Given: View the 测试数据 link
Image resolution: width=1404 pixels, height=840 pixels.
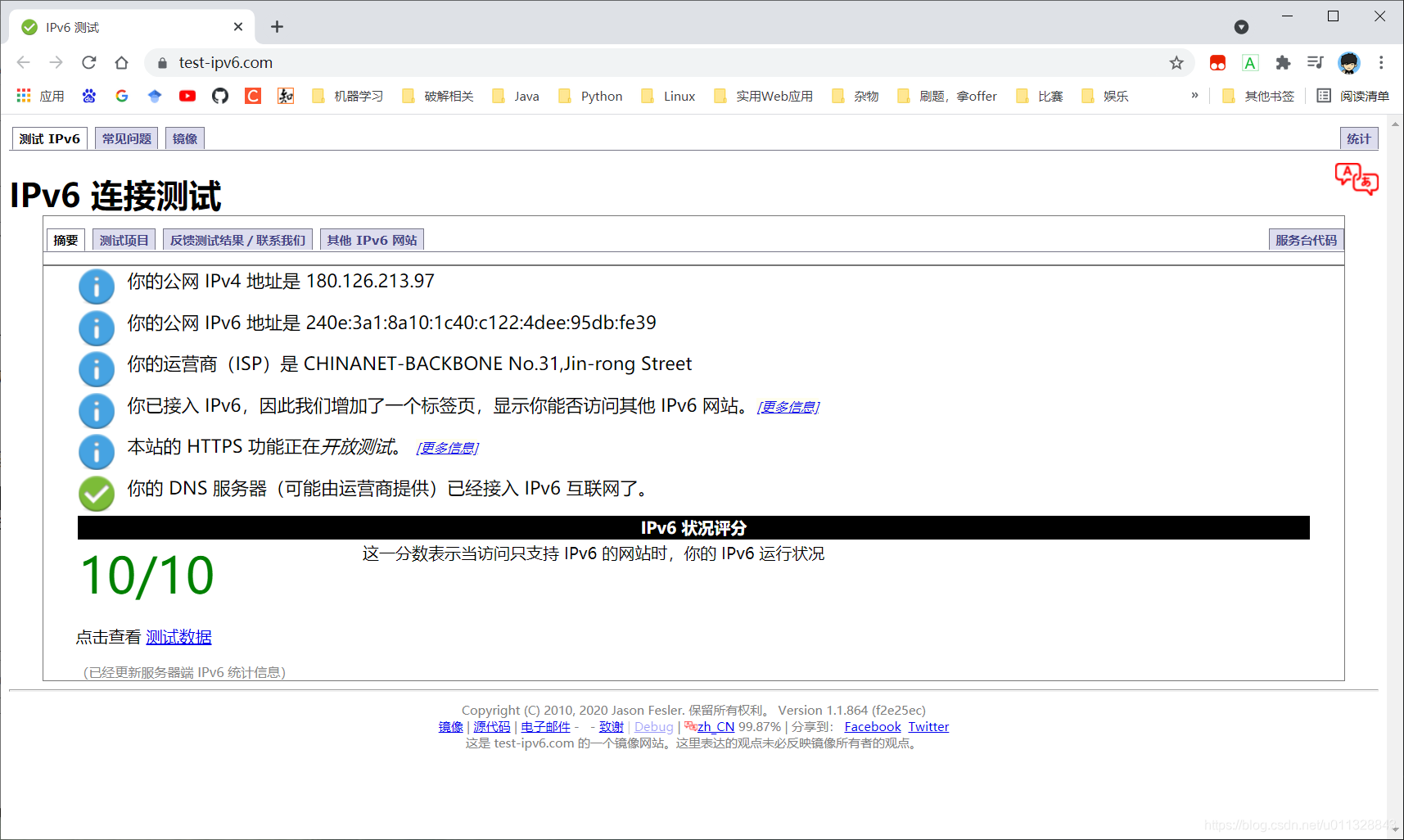Looking at the screenshot, I should pos(178,637).
